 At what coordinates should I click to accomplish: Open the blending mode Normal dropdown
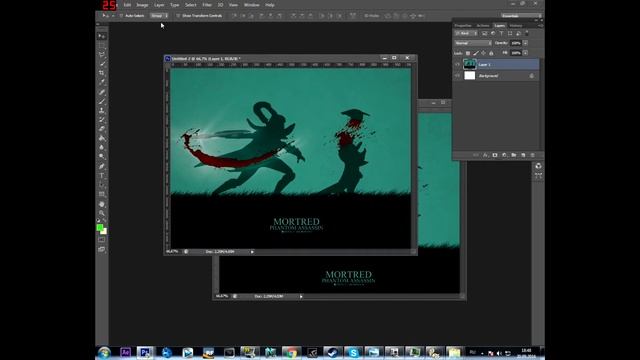pos(473,43)
